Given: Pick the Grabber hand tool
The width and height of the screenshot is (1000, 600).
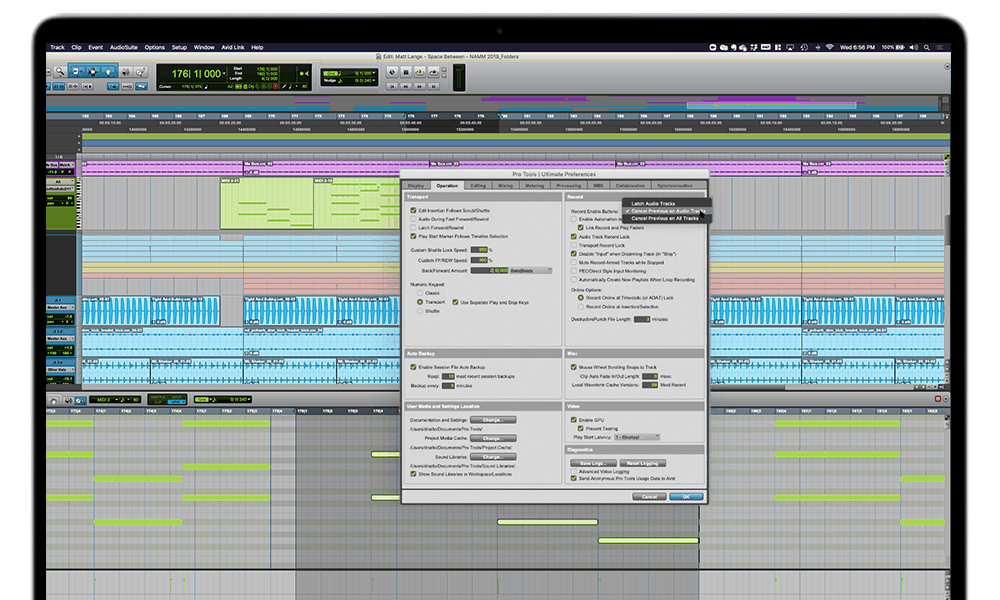Looking at the screenshot, I should (108, 72).
